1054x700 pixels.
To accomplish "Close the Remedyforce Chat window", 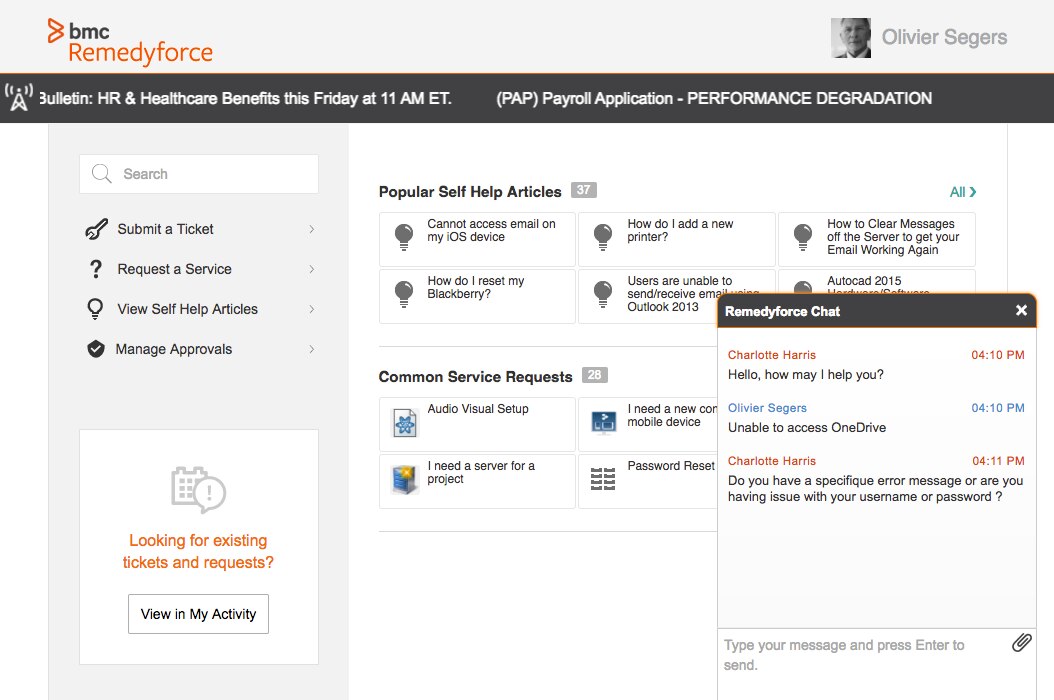I will point(1021,310).
